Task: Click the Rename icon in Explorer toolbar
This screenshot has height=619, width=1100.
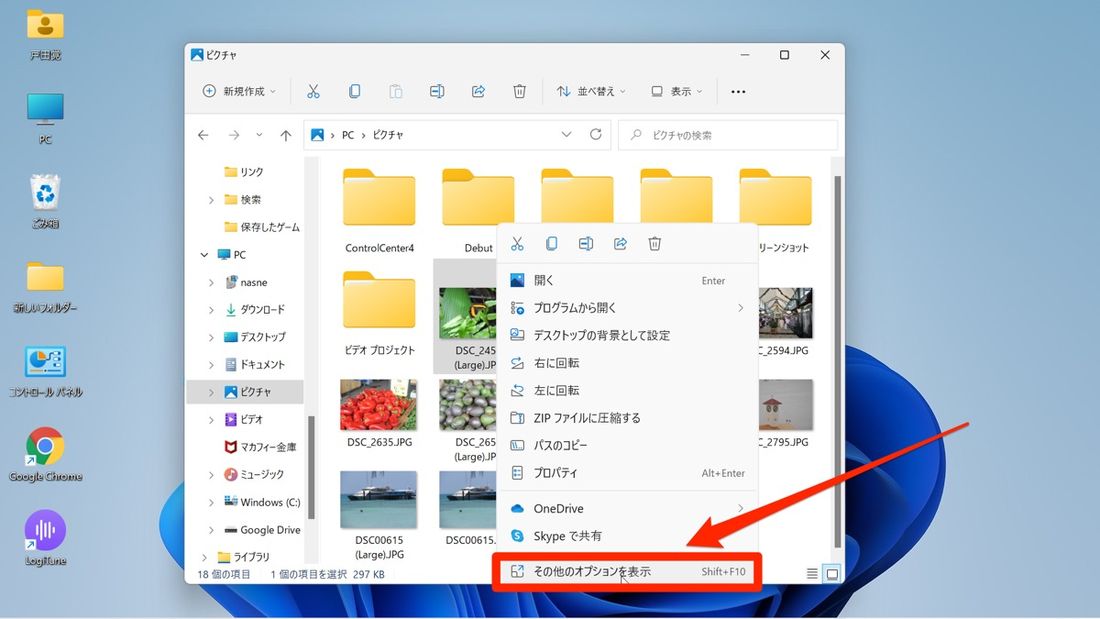Action: [436, 91]
